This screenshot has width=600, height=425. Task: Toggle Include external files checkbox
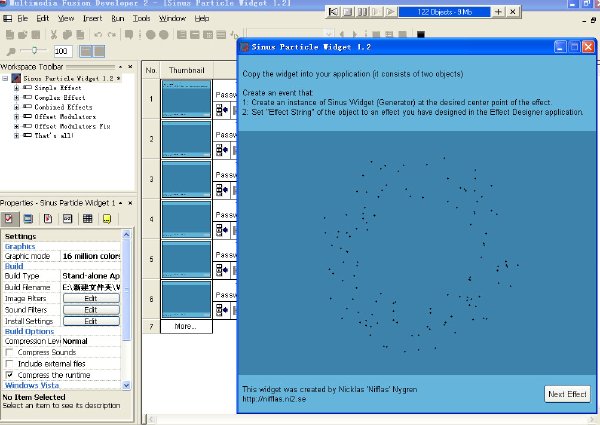click(x=9, y=364)
